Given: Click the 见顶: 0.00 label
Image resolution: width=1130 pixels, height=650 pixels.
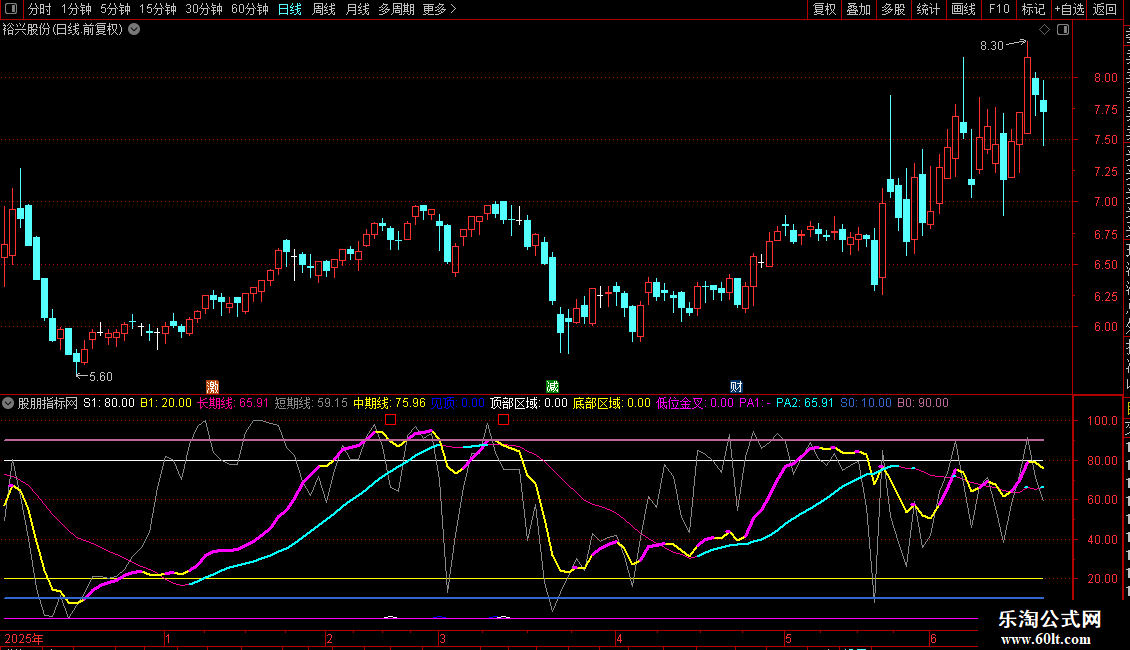Looking at the screenshot, I should tap(458, 403).
